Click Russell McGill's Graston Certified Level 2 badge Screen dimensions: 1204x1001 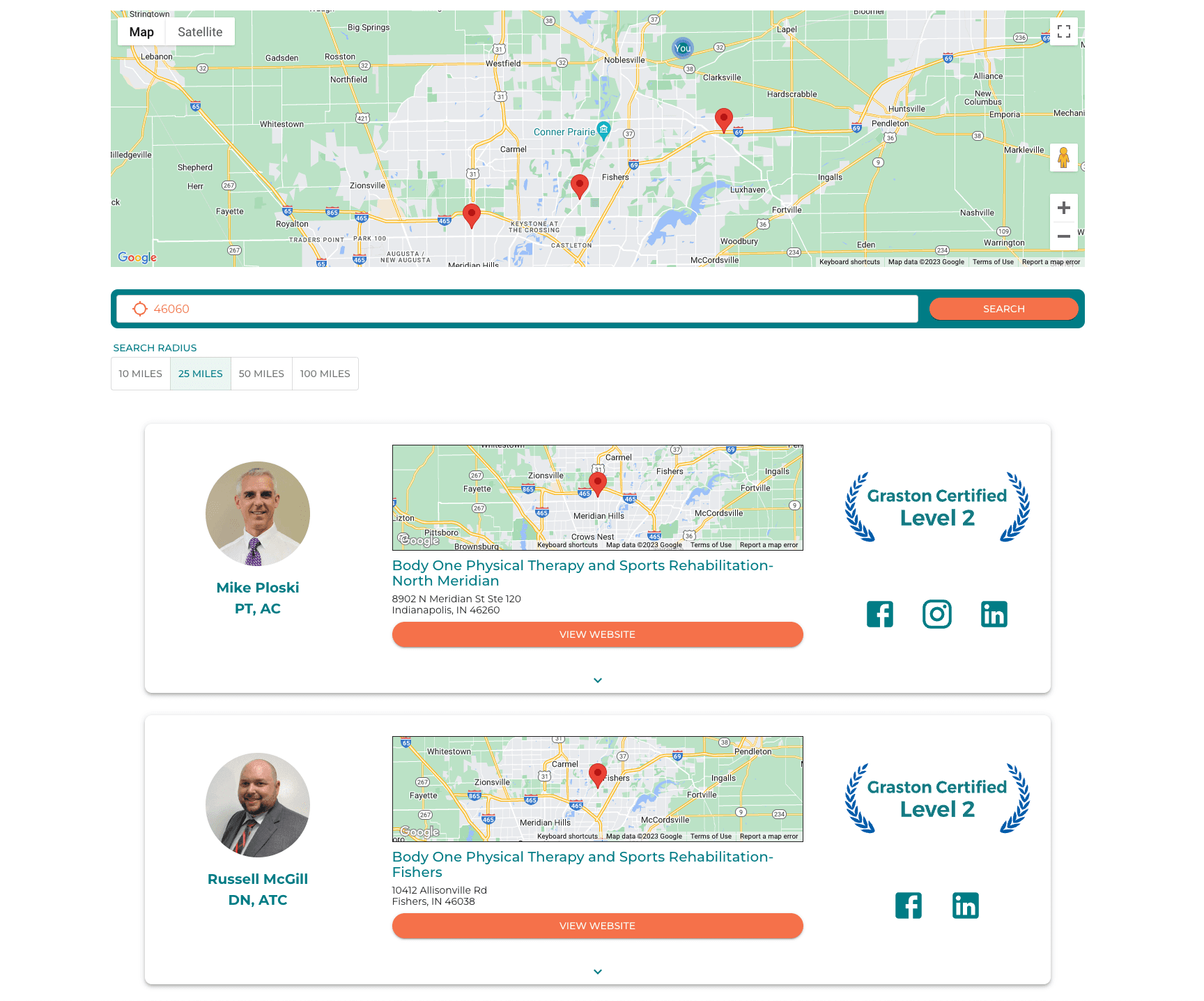(x=937, y=798)
